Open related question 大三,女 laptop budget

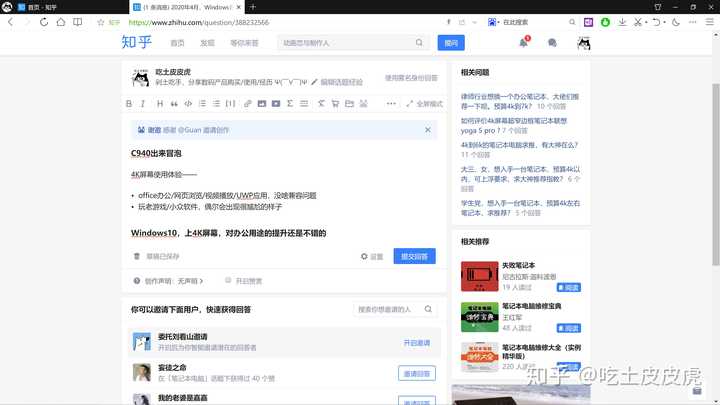click(520, 179)
